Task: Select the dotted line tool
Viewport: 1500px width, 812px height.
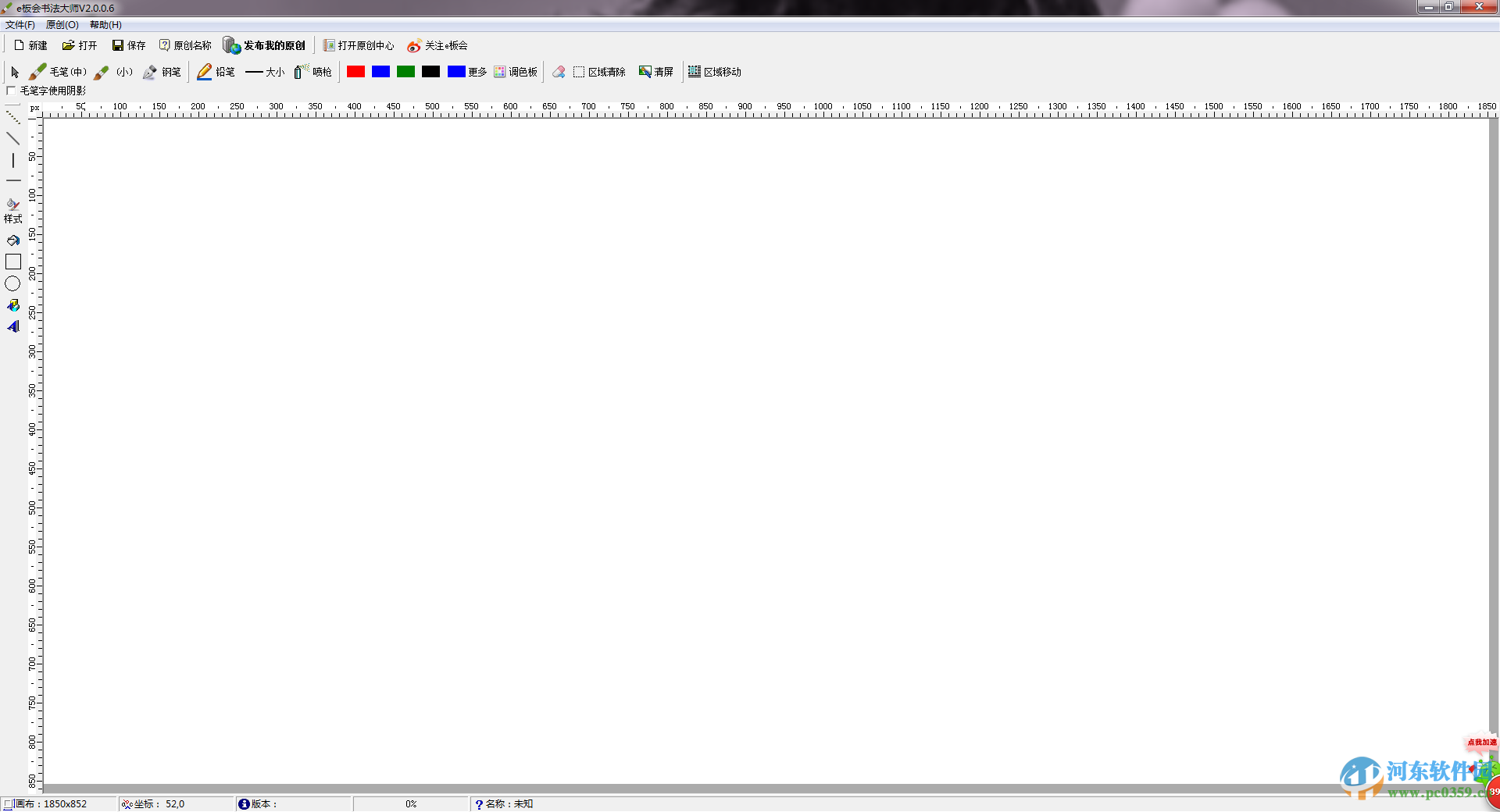Action: pyautogui.click(x=13, y=117)
